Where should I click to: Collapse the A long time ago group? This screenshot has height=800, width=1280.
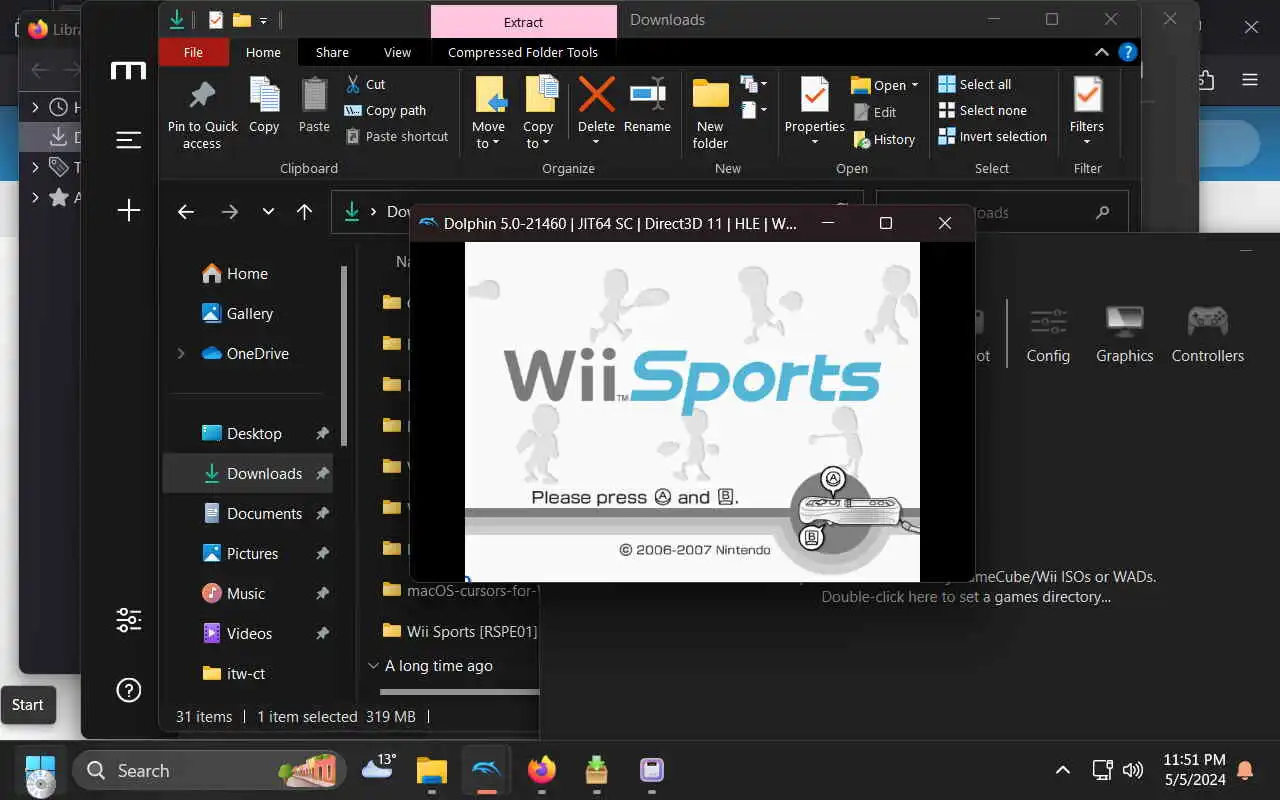[x=374, y=665]
